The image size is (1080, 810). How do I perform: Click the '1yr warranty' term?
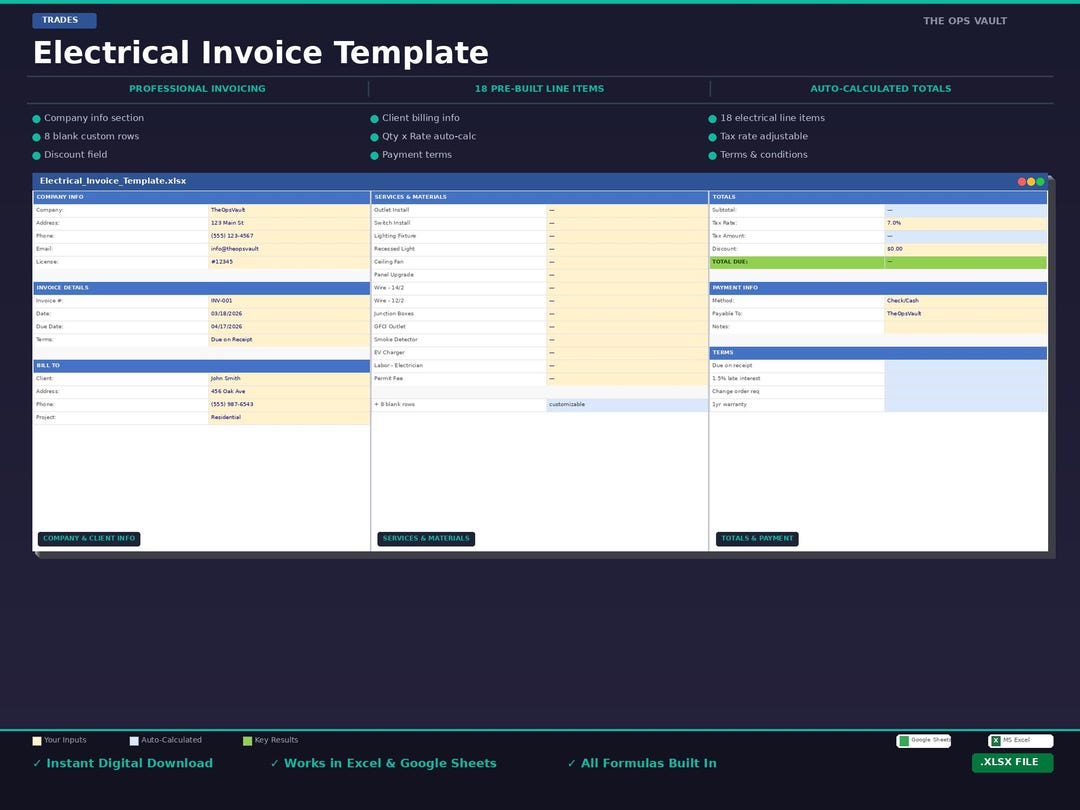tap(729, 405)
